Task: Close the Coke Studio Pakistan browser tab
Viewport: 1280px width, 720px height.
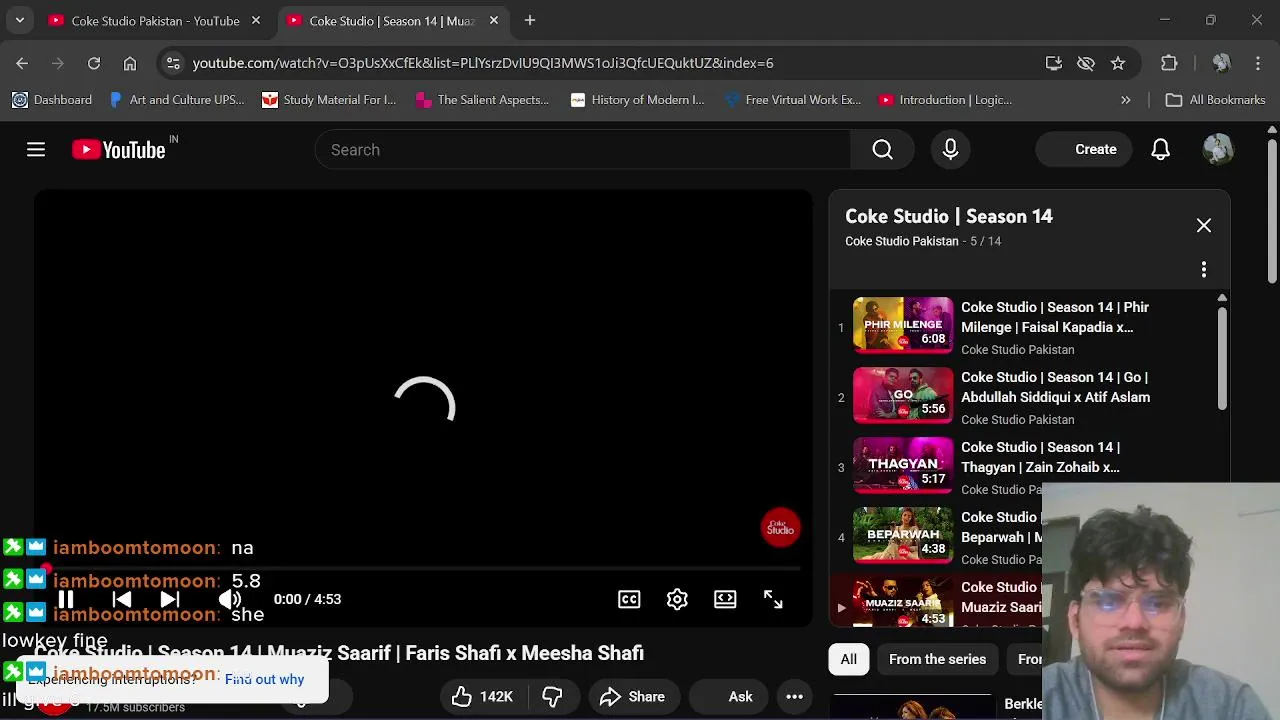Action: pos(256,20)
